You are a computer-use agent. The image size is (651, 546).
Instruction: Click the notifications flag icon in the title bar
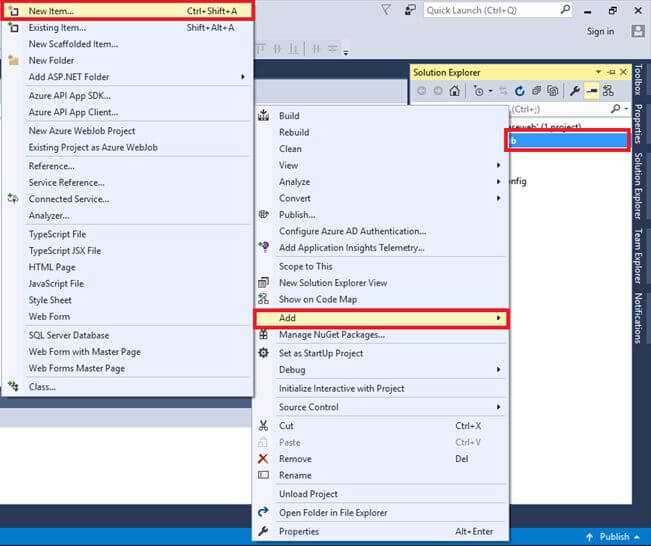tap(386, 10)
